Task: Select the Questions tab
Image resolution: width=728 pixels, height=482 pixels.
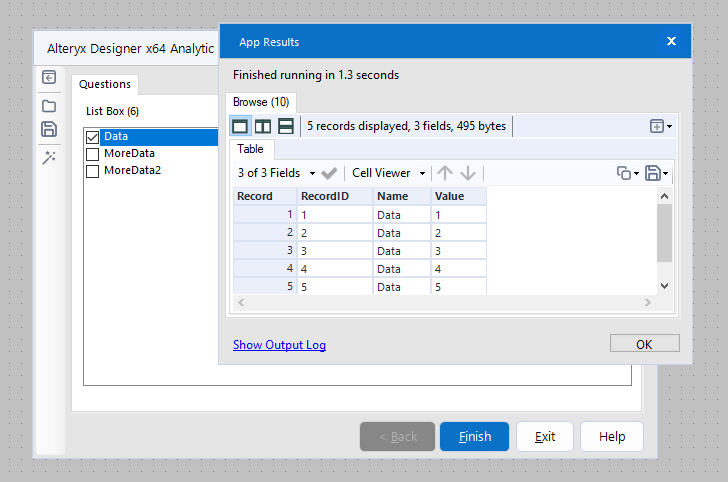Action: click(x=105, y=84)
